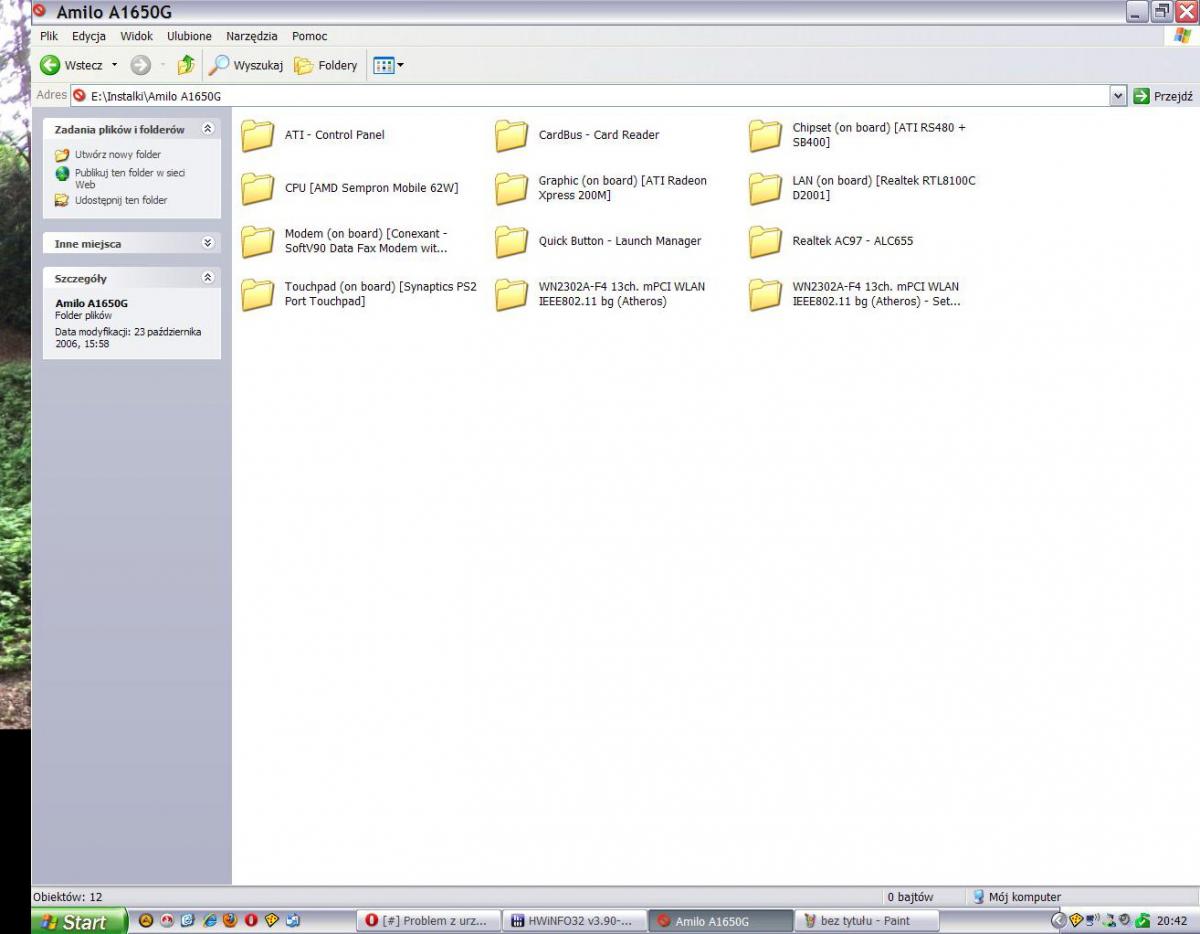Open the Widok menu
The width and height of the screenshot is (1200, 934).
[136, 36]
